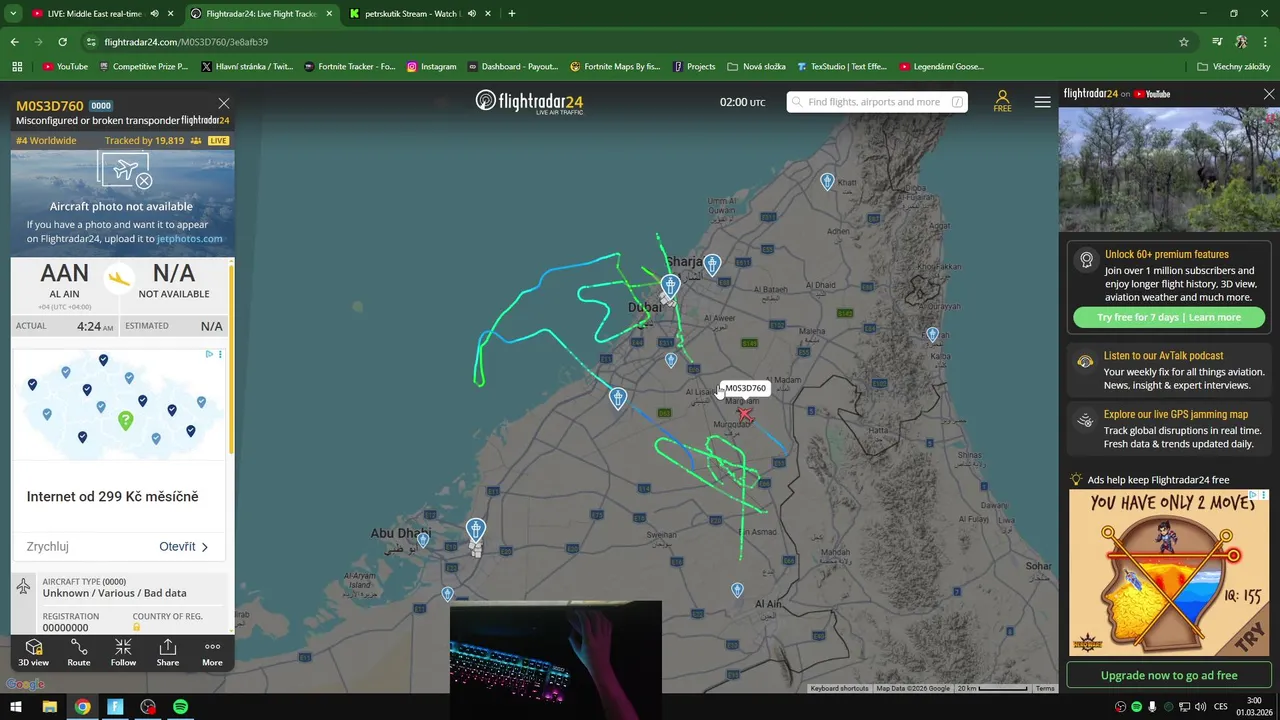Click the airport pin near Al Ain
The width and height of the screenshot is (1280, 720).
737,591
